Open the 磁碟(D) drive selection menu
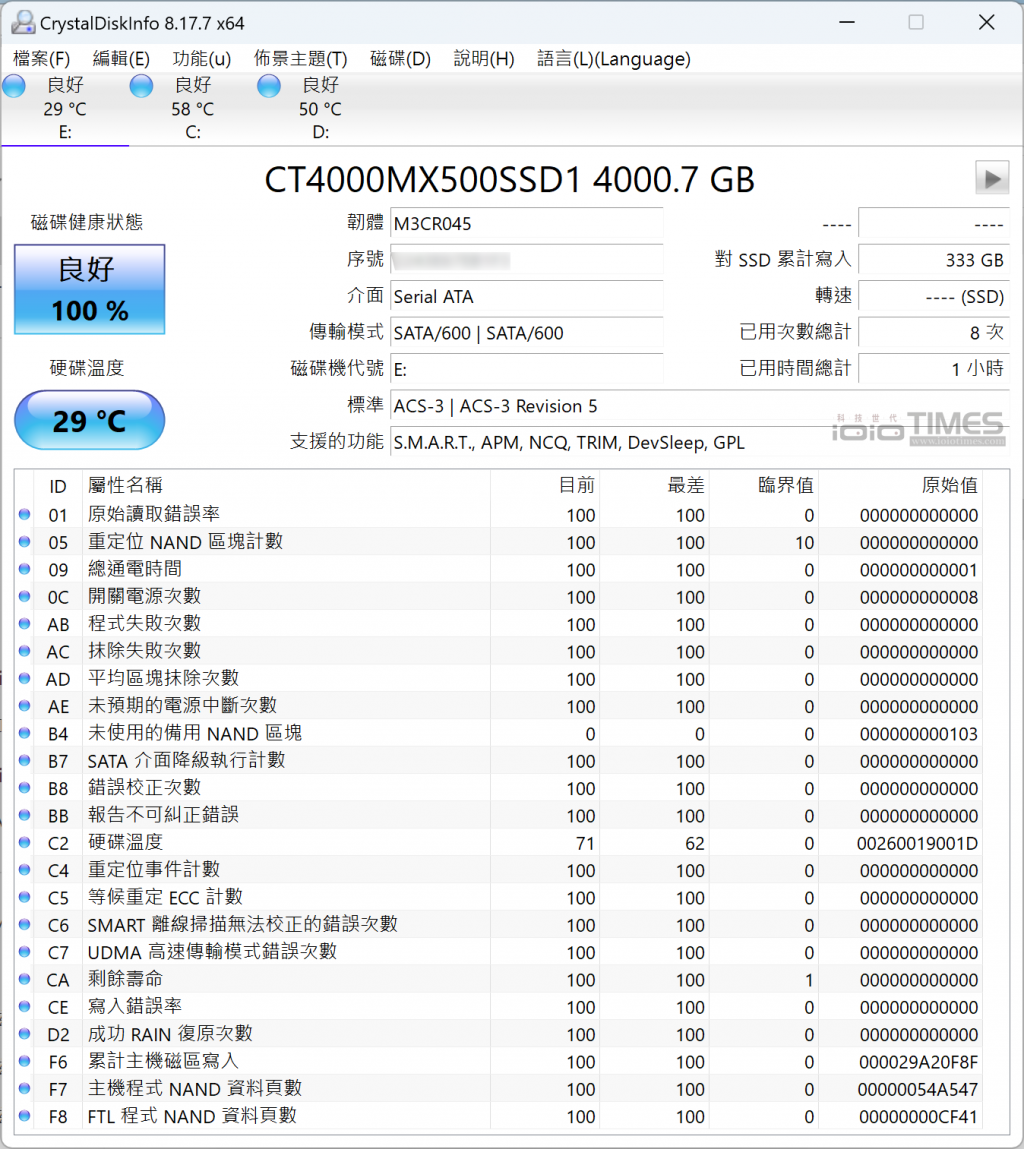Viewport: 1024px width, 1149px height. pos(400,59)
